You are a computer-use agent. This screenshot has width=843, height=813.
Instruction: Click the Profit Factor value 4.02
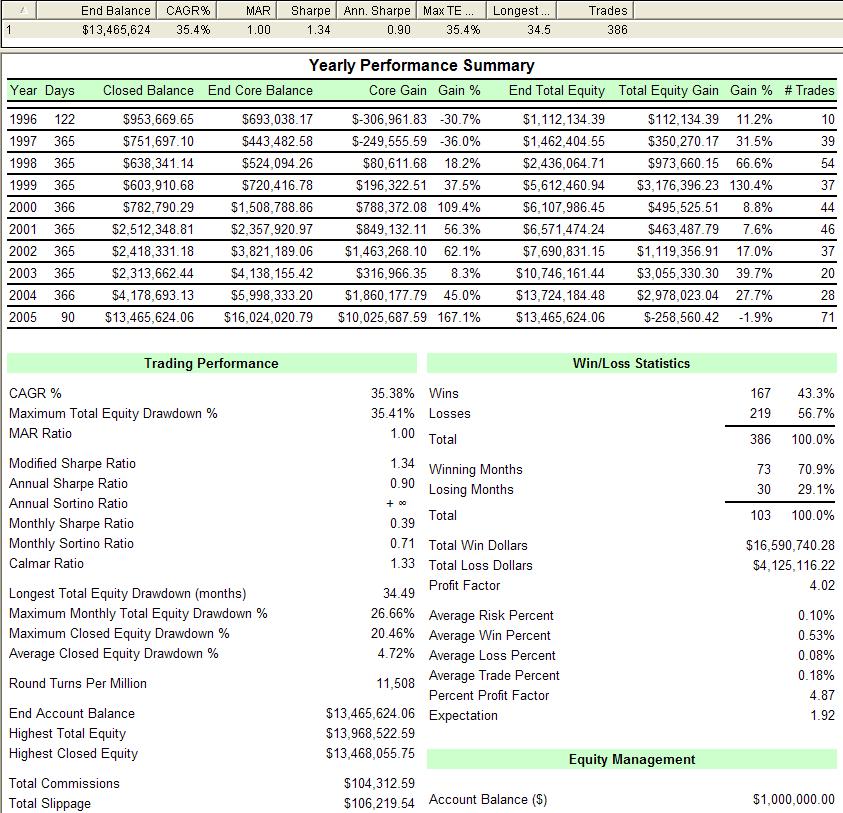(821, 585)
